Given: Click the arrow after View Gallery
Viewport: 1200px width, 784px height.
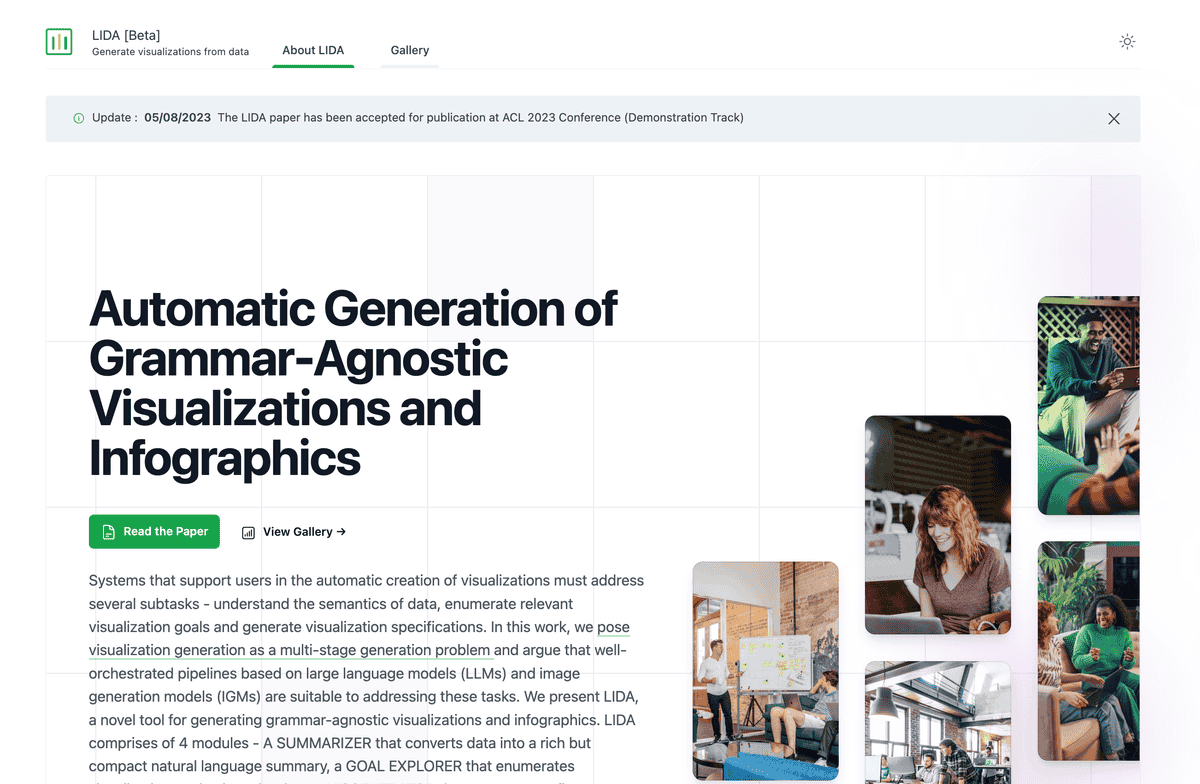Looking at the screenshot, I should click(341, 532).
